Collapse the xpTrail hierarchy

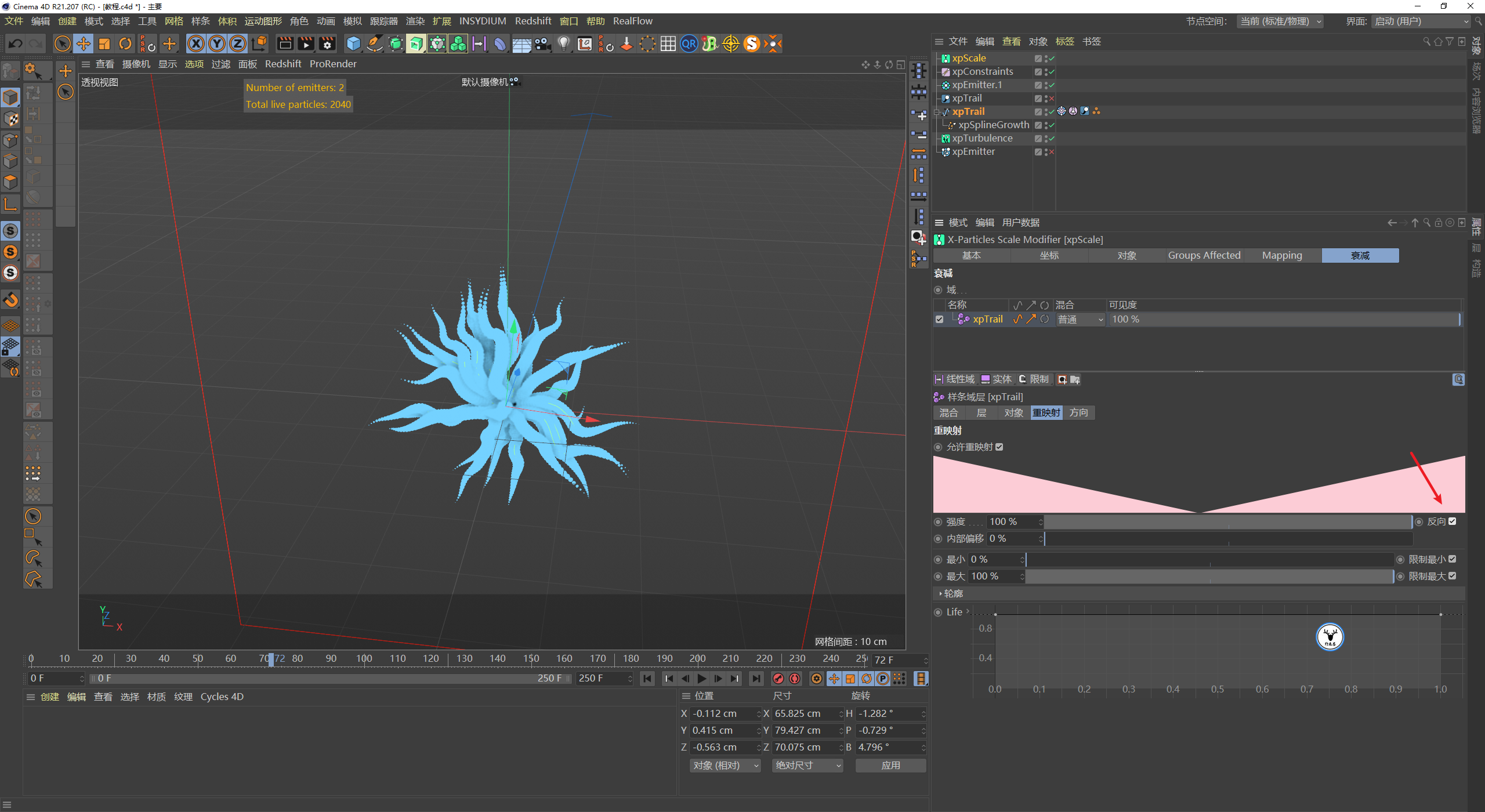(937, 112)
